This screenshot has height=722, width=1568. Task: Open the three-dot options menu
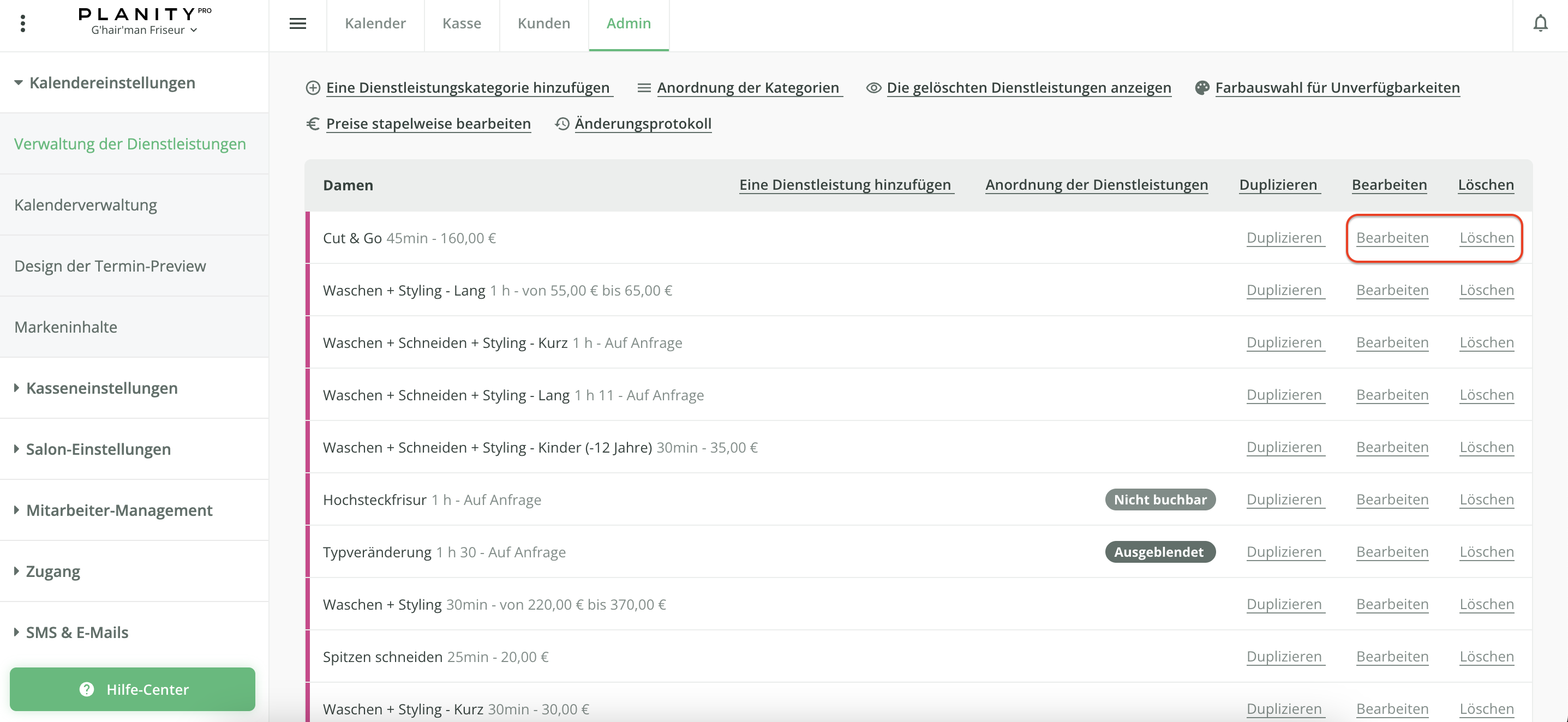coord(23,23)
